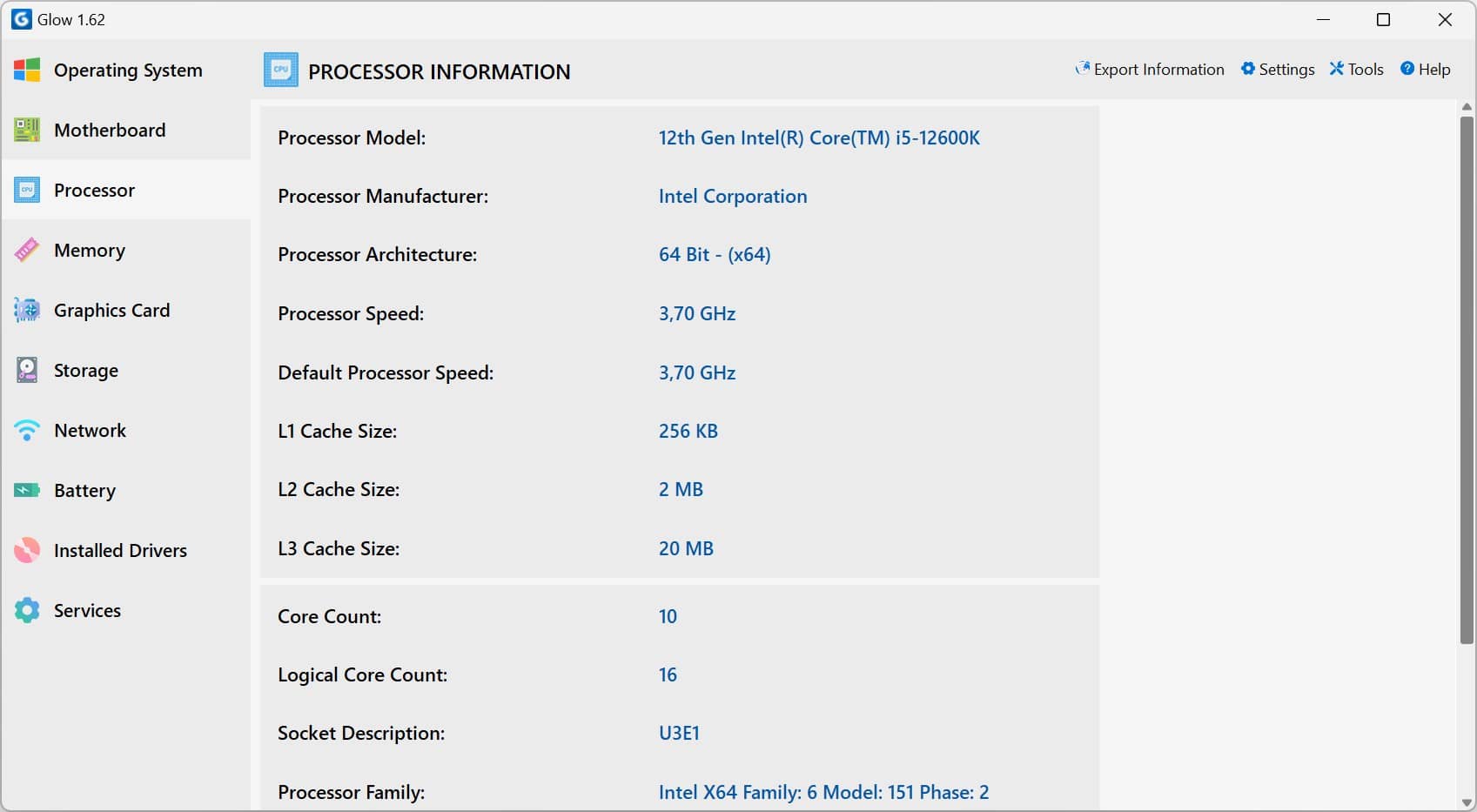This screenshot has width=1477, height=812.
Task: Open the Help label
Action: click(1434, 70)
